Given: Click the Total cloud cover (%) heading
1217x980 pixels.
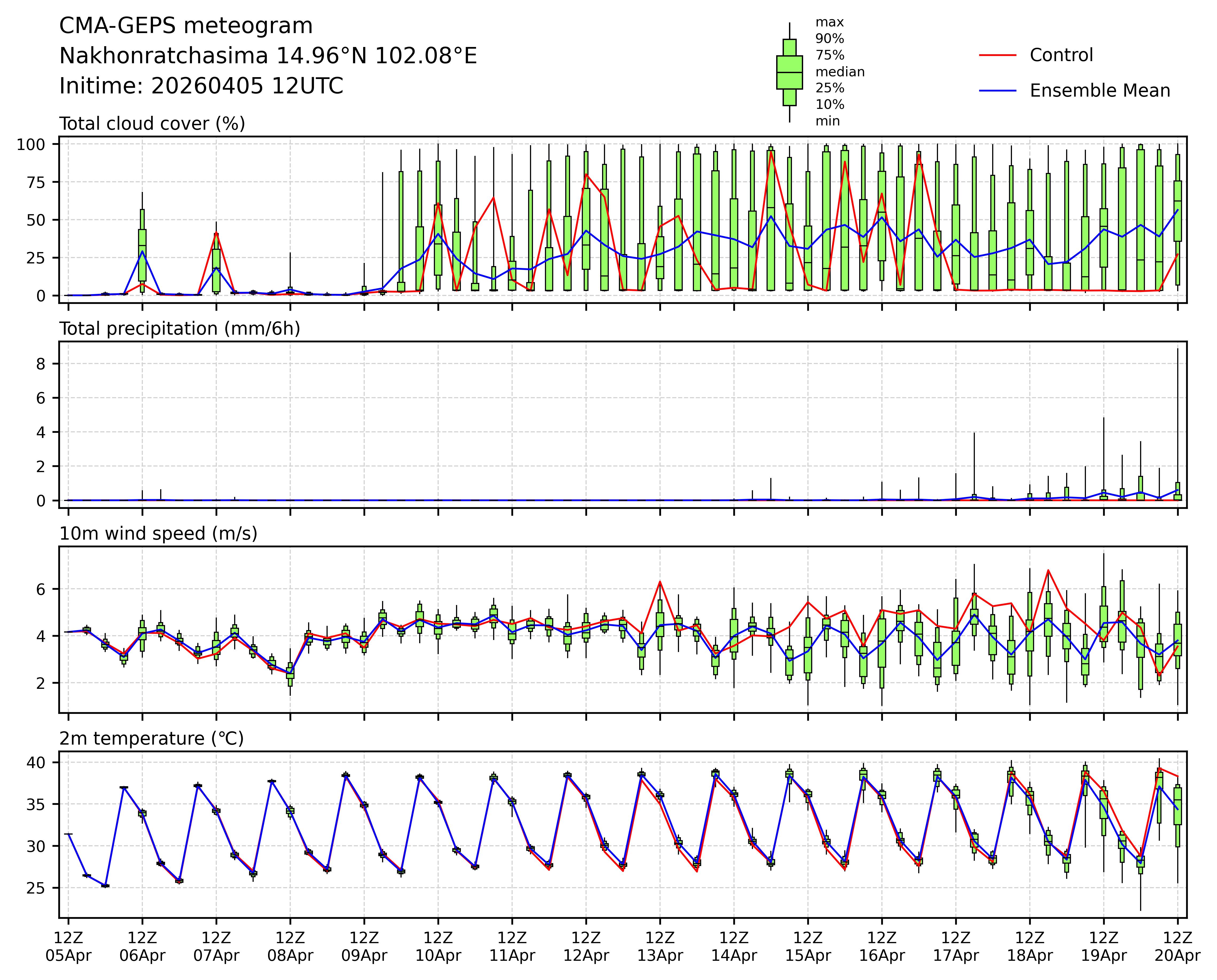Looking at the screenshot, I should 152,124.
